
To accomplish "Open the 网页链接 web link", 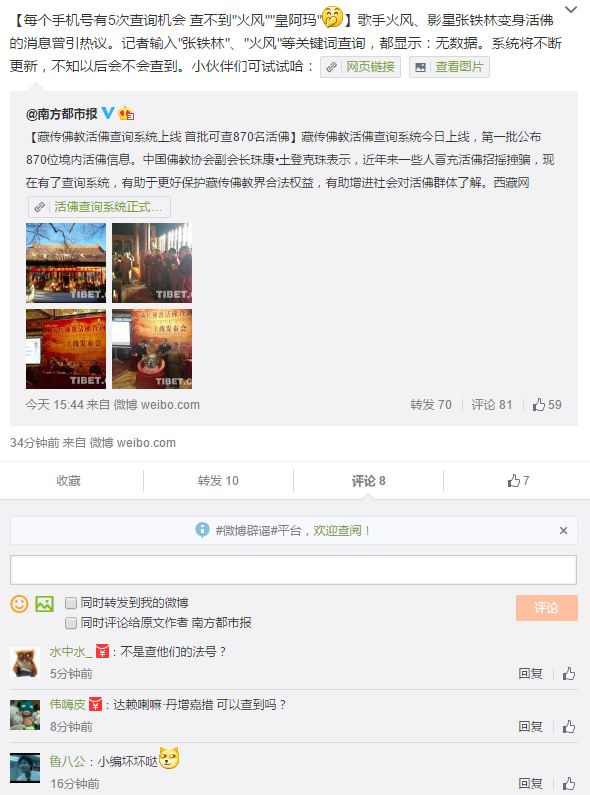I will tap(360, 67).
